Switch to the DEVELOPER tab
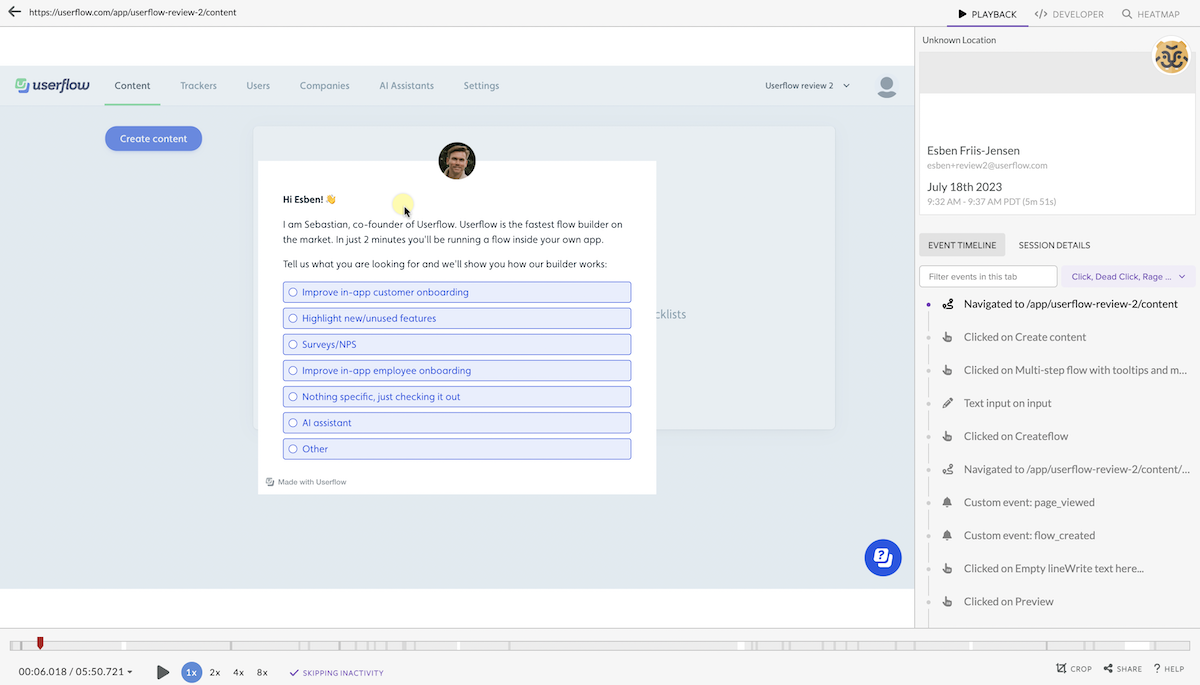Screen dimensions: 1200x685 [x=1069, y=14]
